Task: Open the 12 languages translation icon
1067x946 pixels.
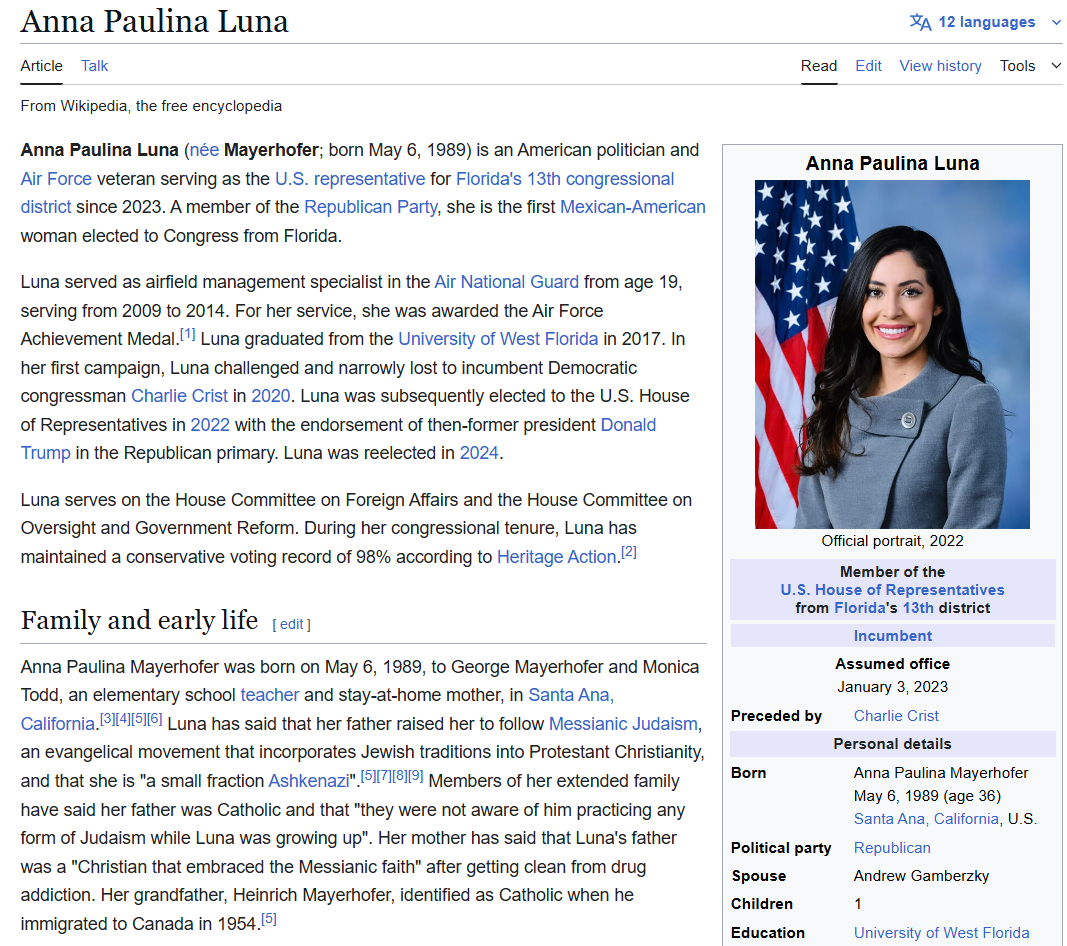Action: (920, 22)
